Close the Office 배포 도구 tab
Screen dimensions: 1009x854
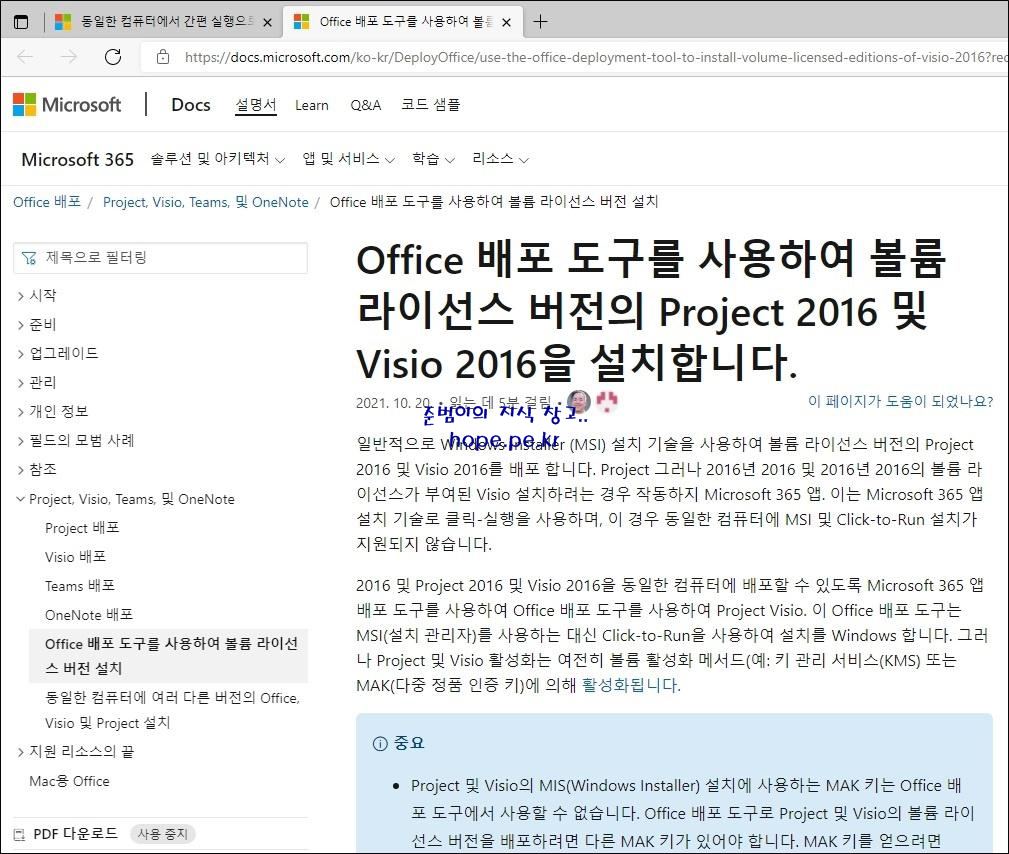click(x=506, y=23)
